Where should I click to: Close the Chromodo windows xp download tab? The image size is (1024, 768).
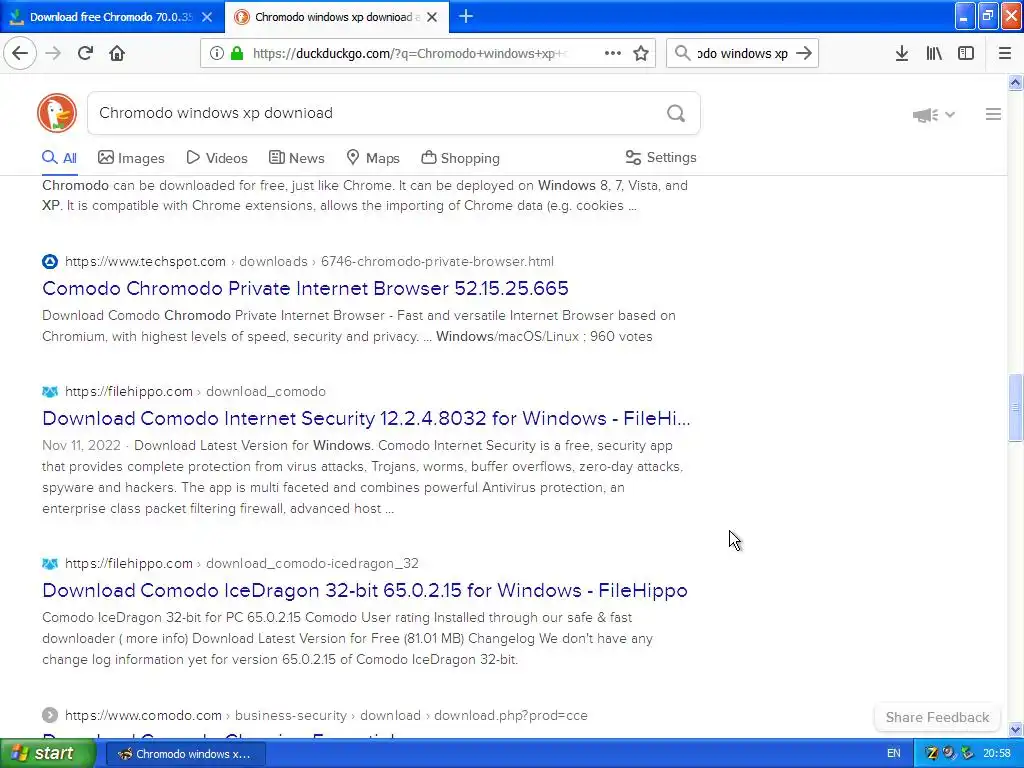tap(432, 17)
